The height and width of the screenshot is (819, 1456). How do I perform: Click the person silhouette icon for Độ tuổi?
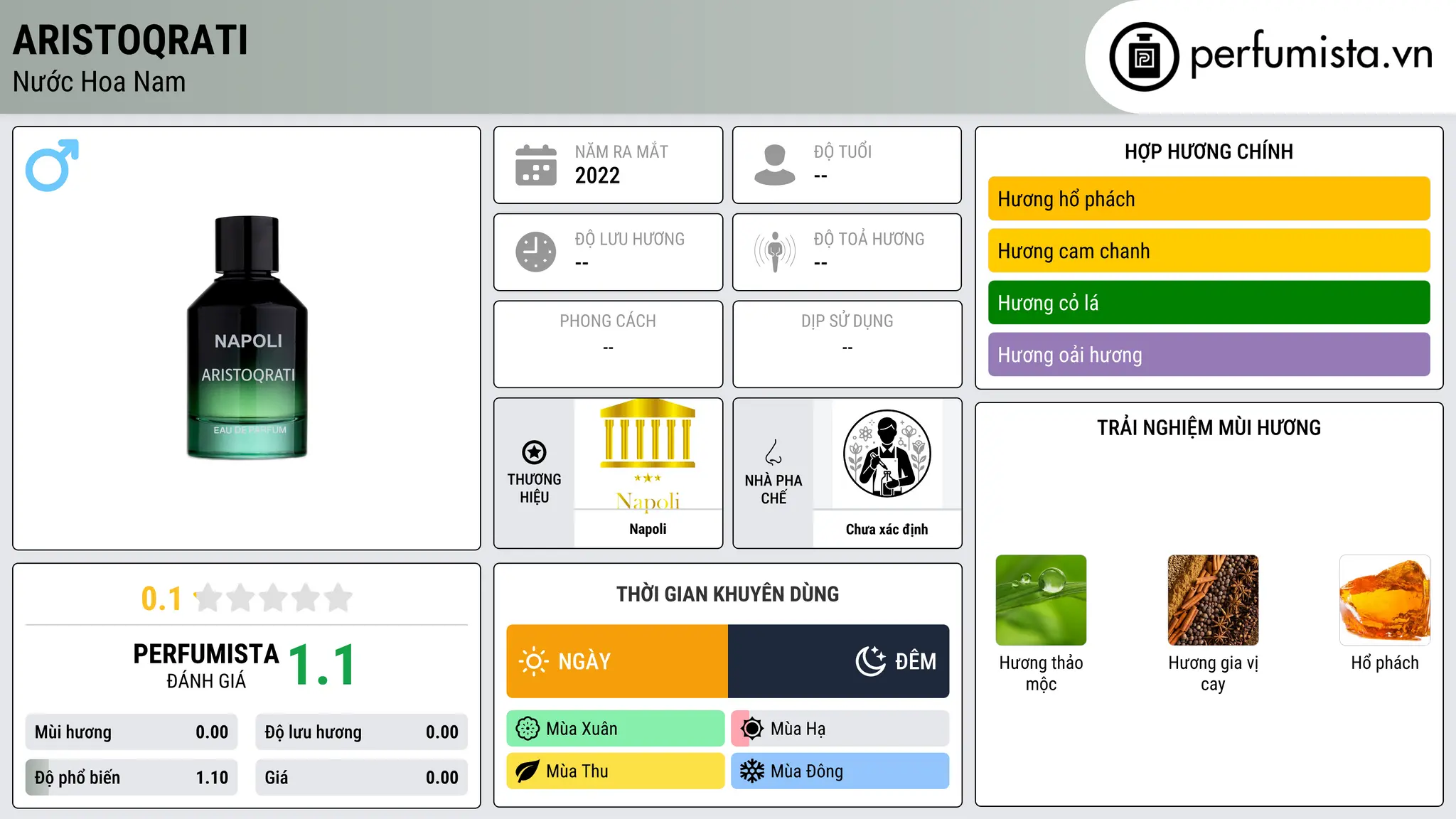775,165
